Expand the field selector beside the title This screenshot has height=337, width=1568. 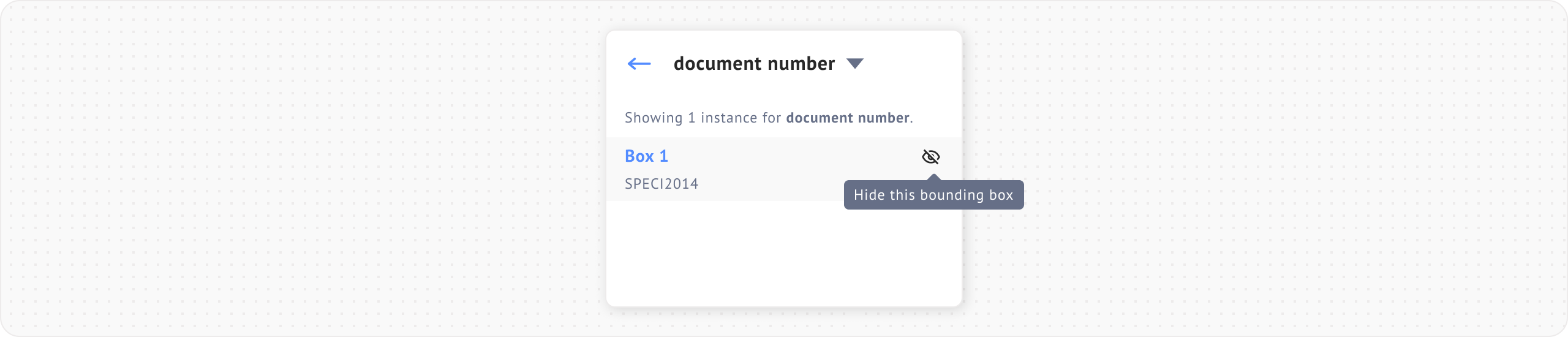[x=854, y=64]
